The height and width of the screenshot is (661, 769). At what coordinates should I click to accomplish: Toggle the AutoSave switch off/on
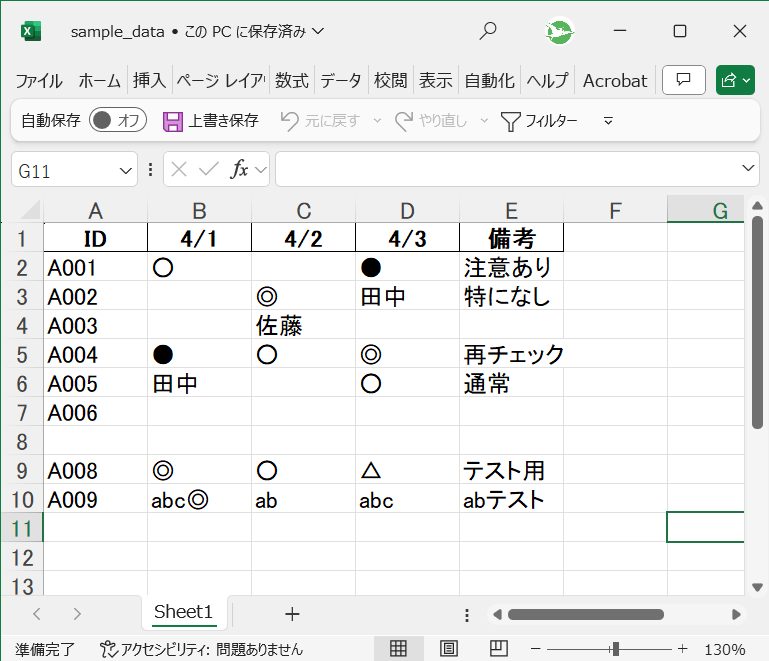(118, 120)
